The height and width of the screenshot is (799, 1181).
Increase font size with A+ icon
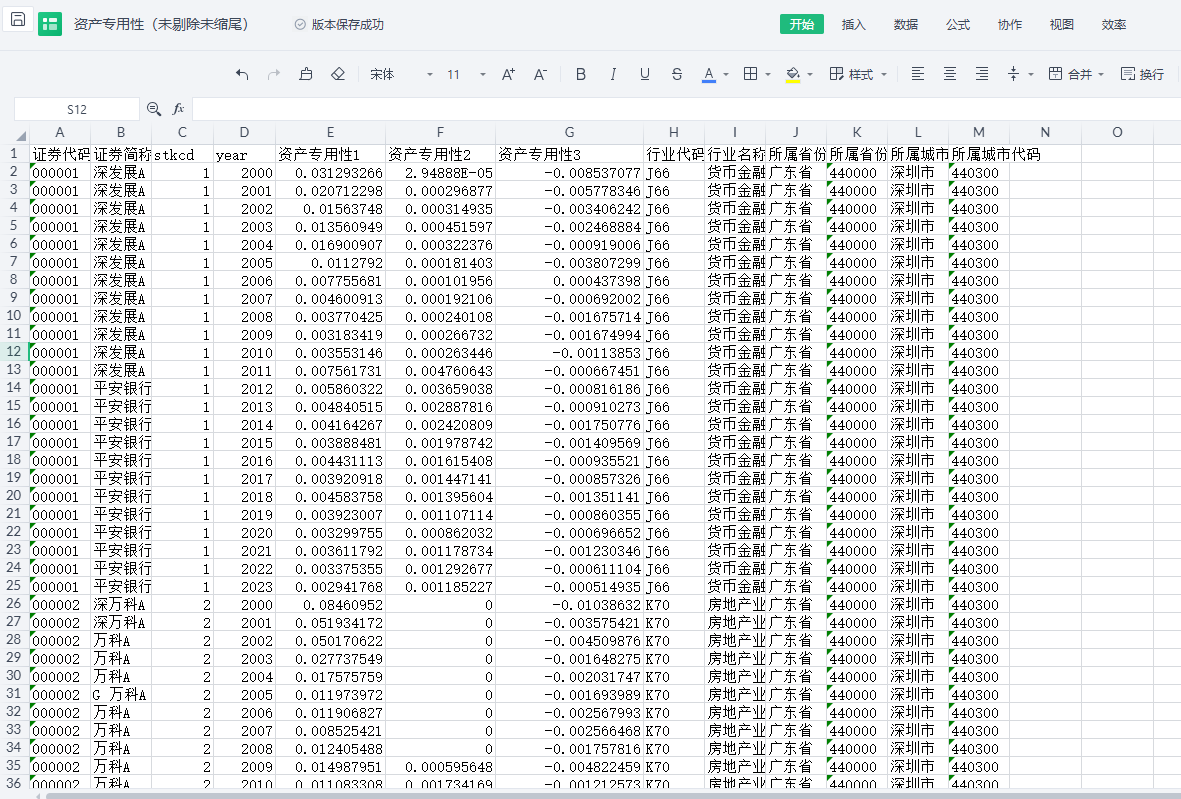click(x=508, y=75)
